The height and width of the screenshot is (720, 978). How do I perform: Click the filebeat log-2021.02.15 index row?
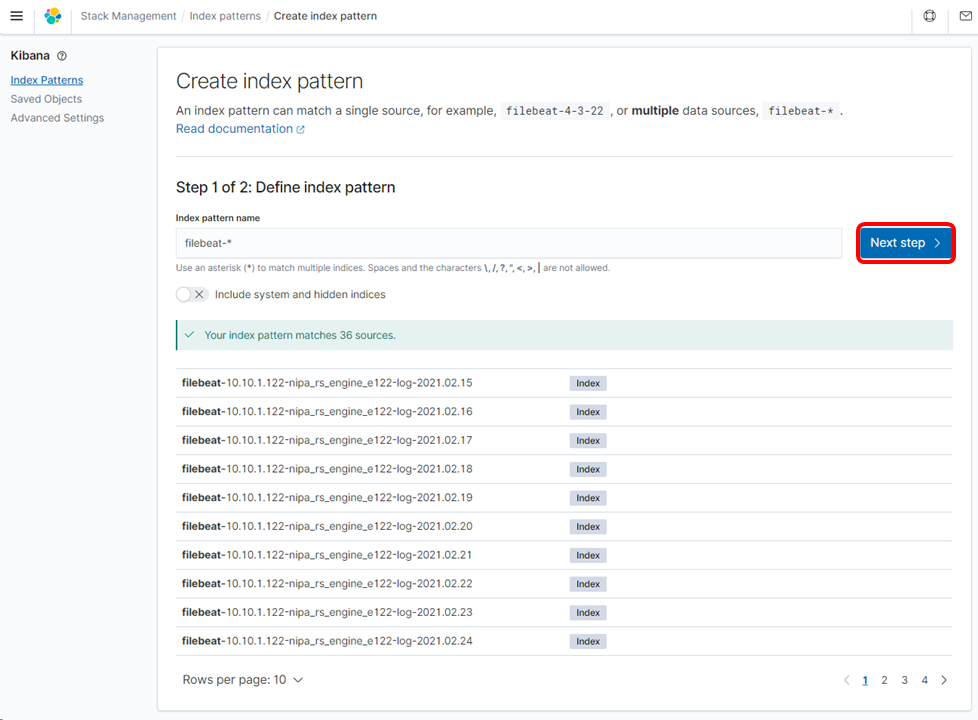point(327,383)
